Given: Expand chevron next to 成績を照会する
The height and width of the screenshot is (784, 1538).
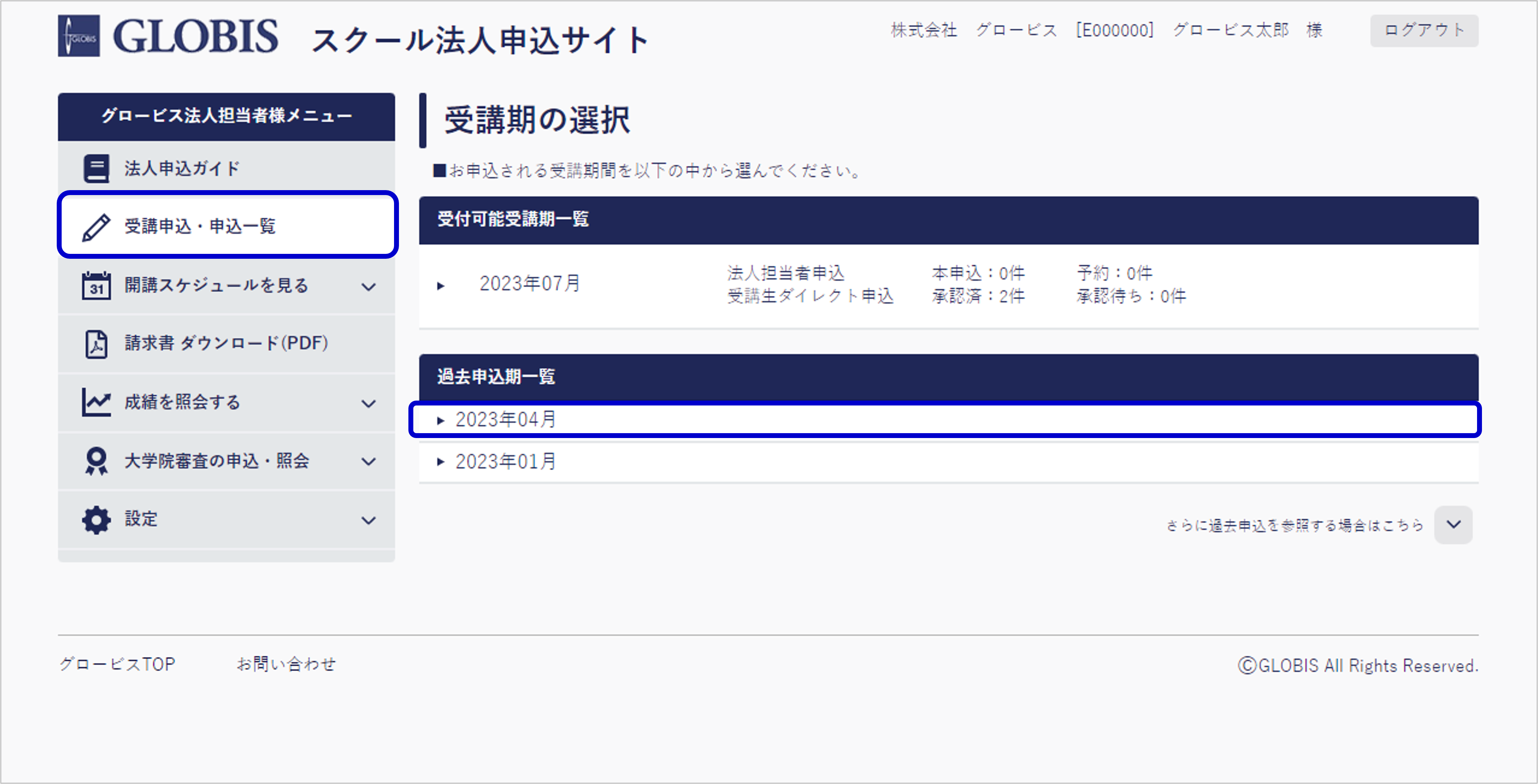Looking at the screenshot, I should (x=369, y=403).
